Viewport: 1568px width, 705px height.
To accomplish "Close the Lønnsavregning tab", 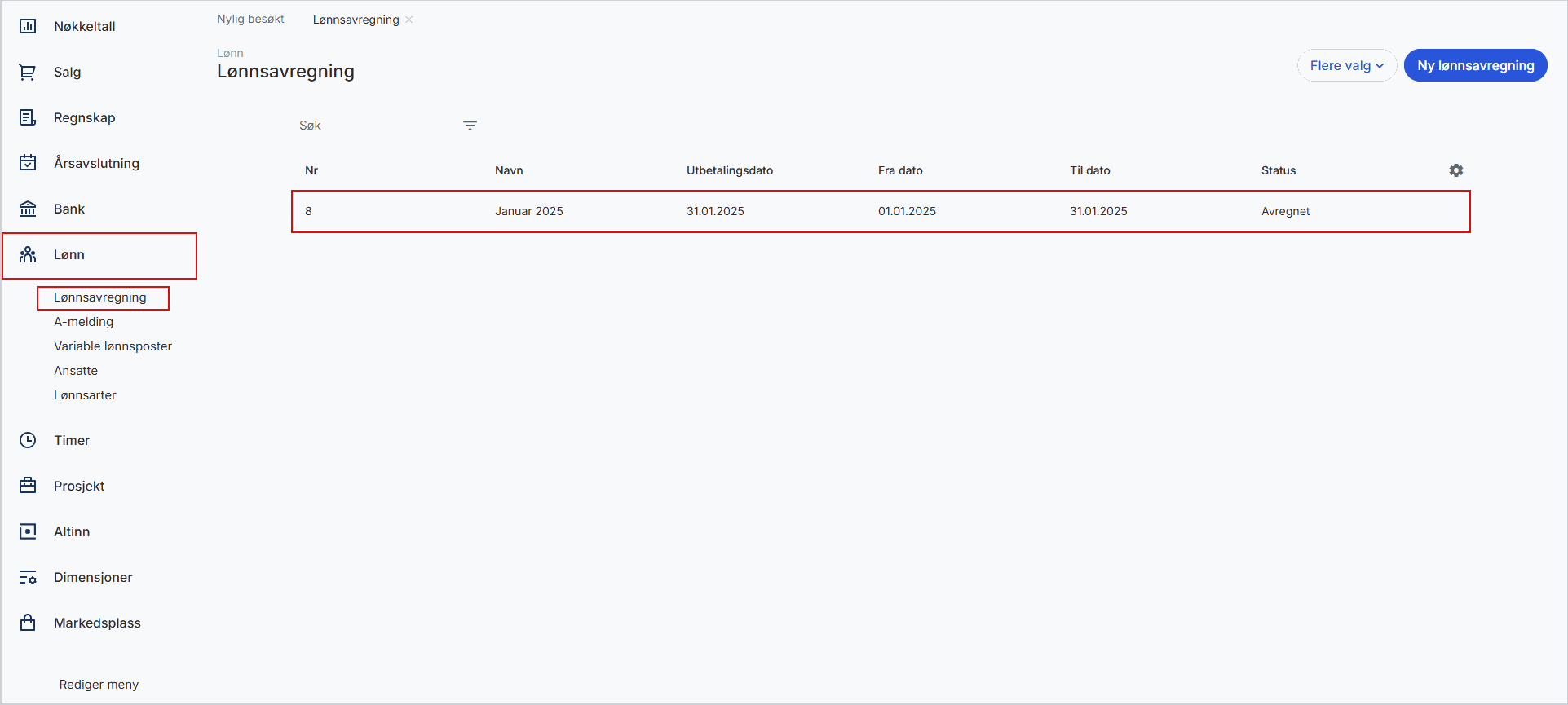I will click(x=409, y=20).
